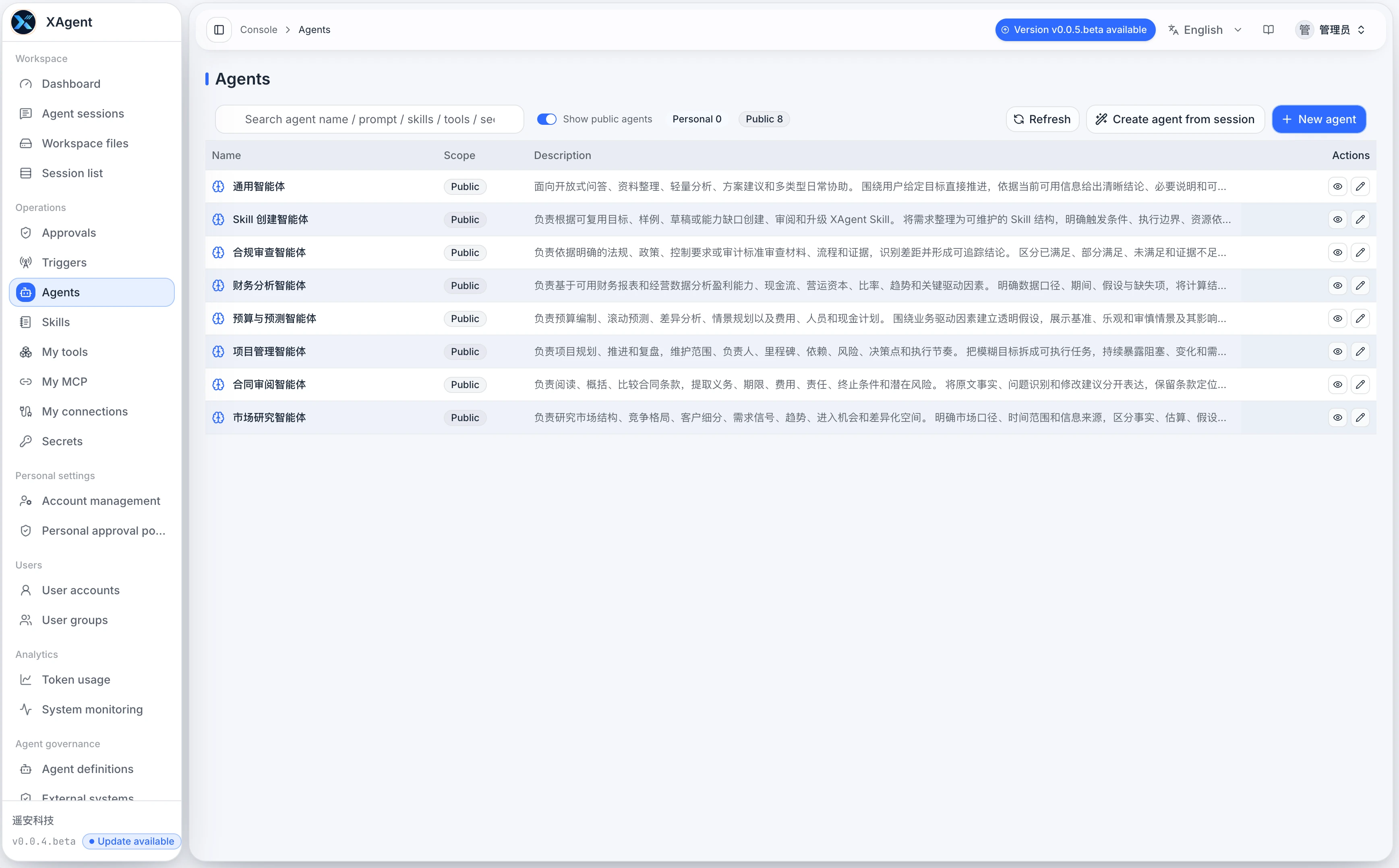This screenshot has height=868, width=1399.
Task: Edit 项目管理智能体 with the pencil icon
Action: click(1360, 351)
